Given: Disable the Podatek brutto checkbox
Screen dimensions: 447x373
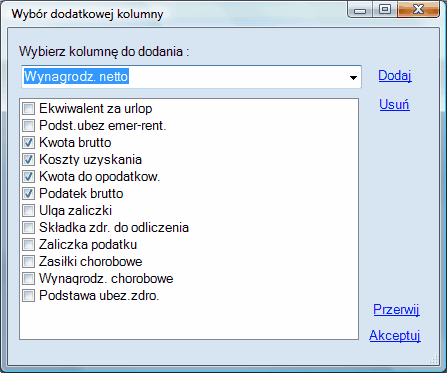Looking at the screenshot, I should (x=28, y=194).
